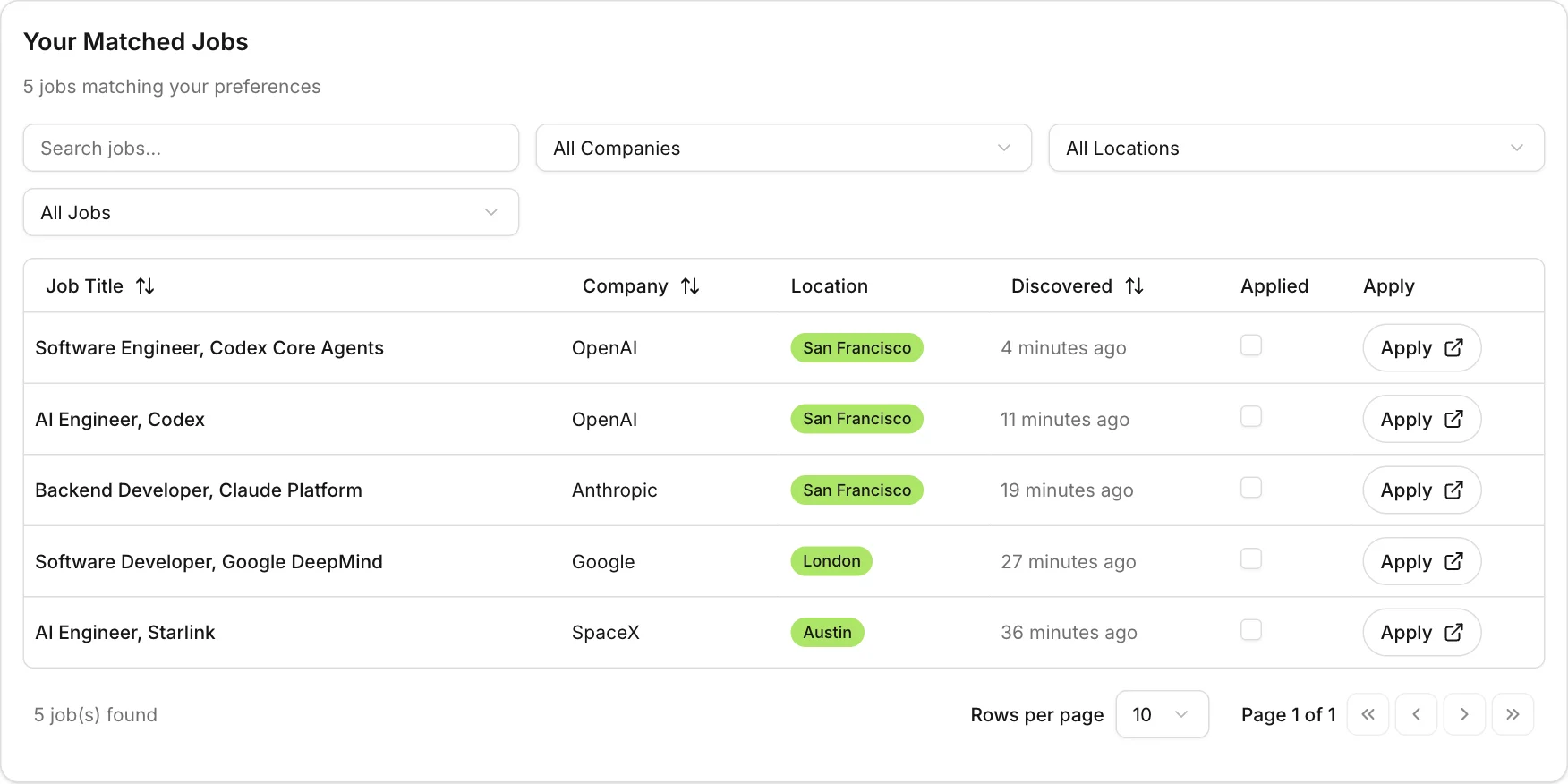Screen dimensions: 1568x784
Task: Apply to the AI Engineer, Codex job
Action: coord(1421,419)
